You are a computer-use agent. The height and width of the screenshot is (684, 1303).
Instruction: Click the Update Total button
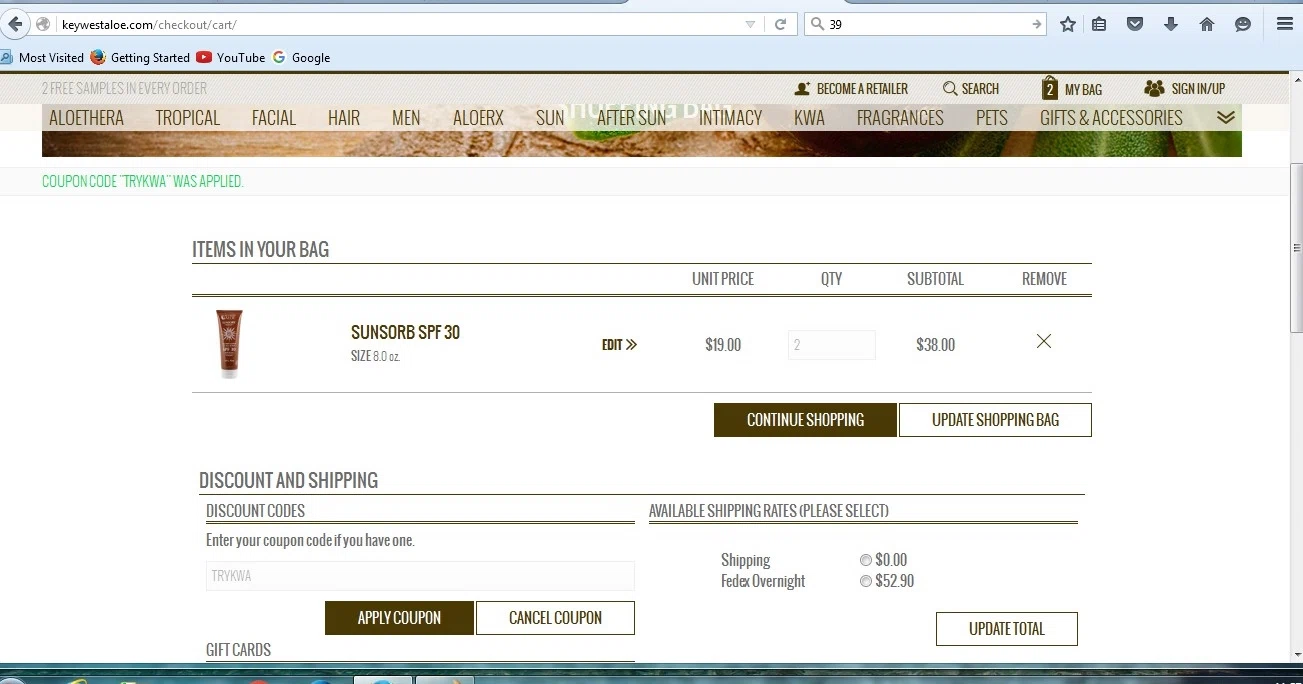(1006, 629)
